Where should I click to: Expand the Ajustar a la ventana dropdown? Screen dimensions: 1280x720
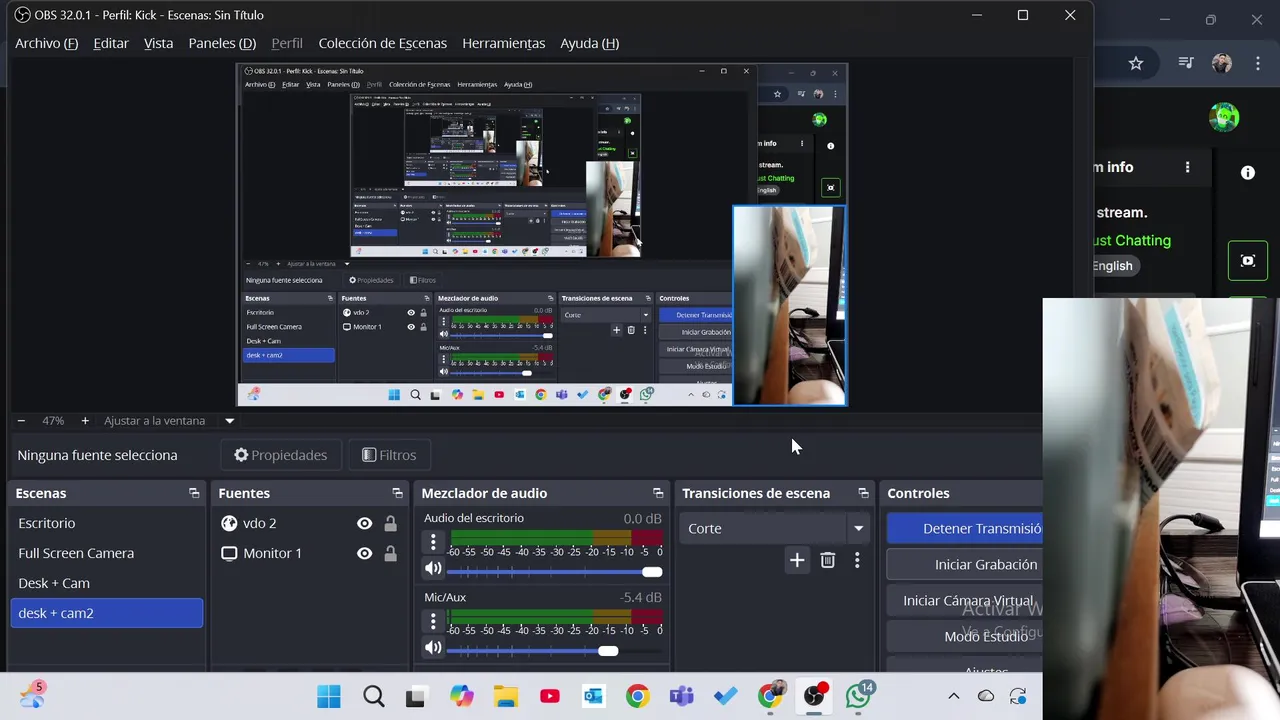coord(229,421)
